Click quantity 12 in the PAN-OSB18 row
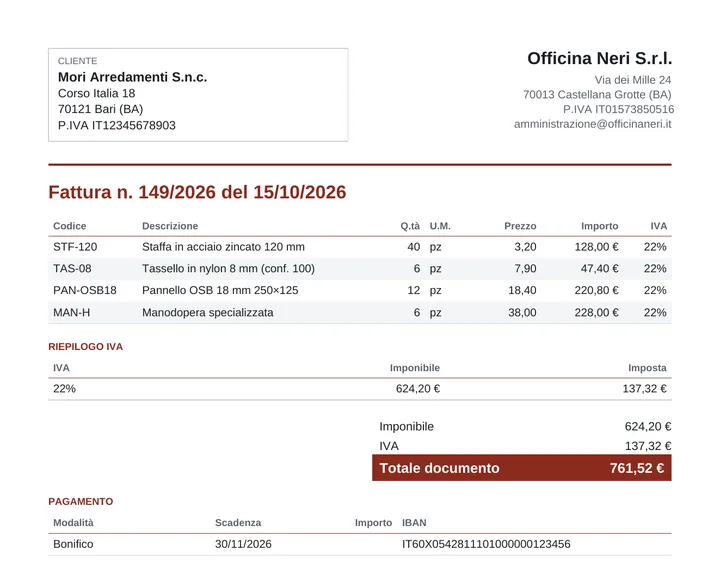Image resolution: width=720 pixels, height=569 pixels. [x=413, y=290]
